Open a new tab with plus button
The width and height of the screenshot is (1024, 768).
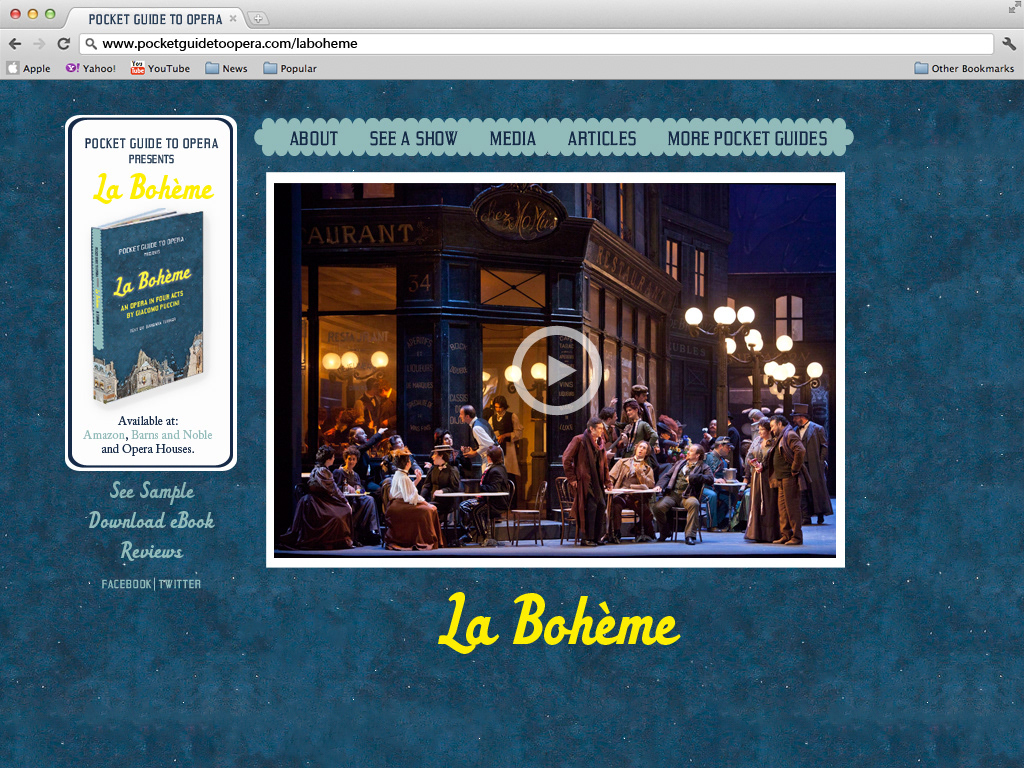tap(257, 19)
